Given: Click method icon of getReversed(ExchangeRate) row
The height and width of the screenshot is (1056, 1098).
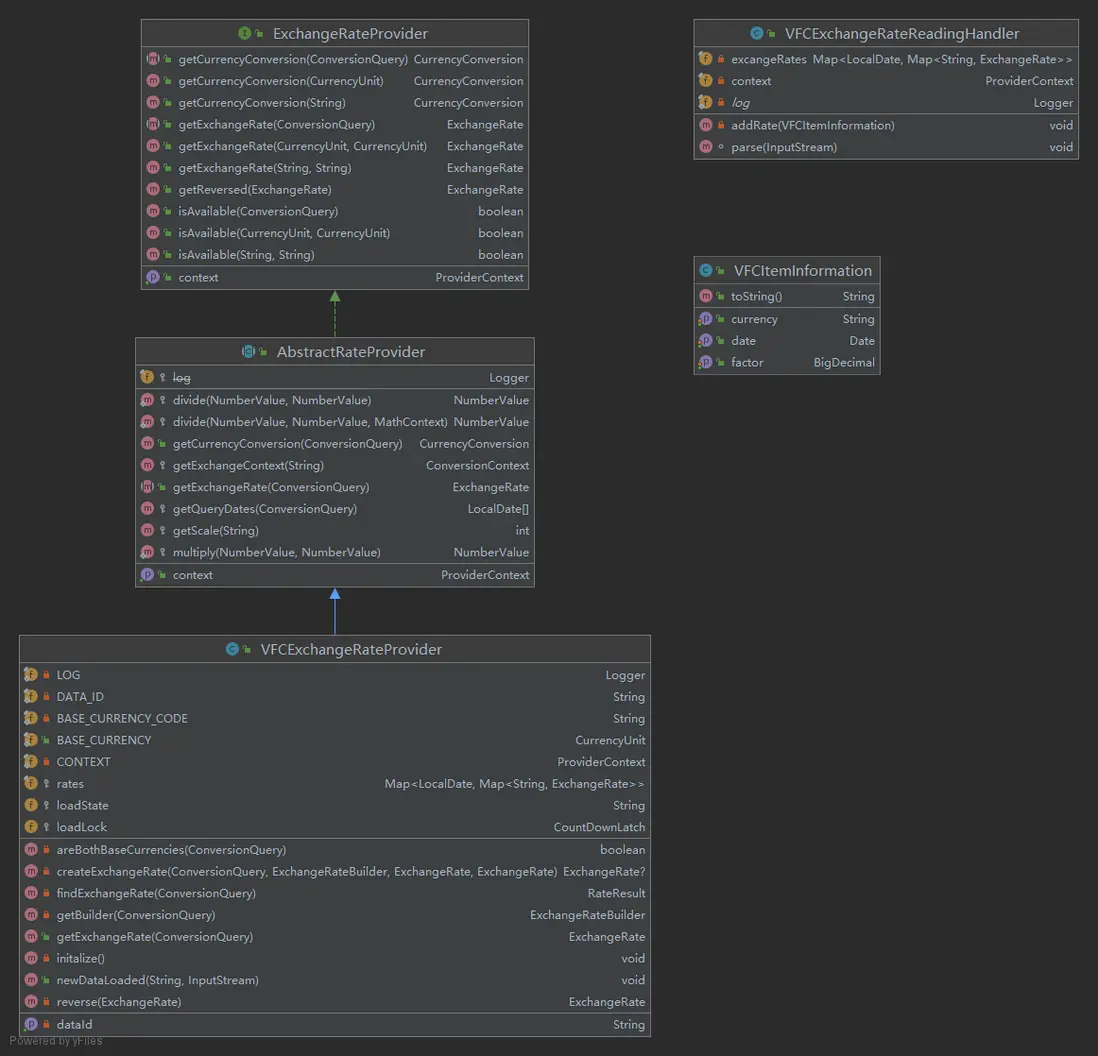Looking at the screenshot, I should (153, 189).
